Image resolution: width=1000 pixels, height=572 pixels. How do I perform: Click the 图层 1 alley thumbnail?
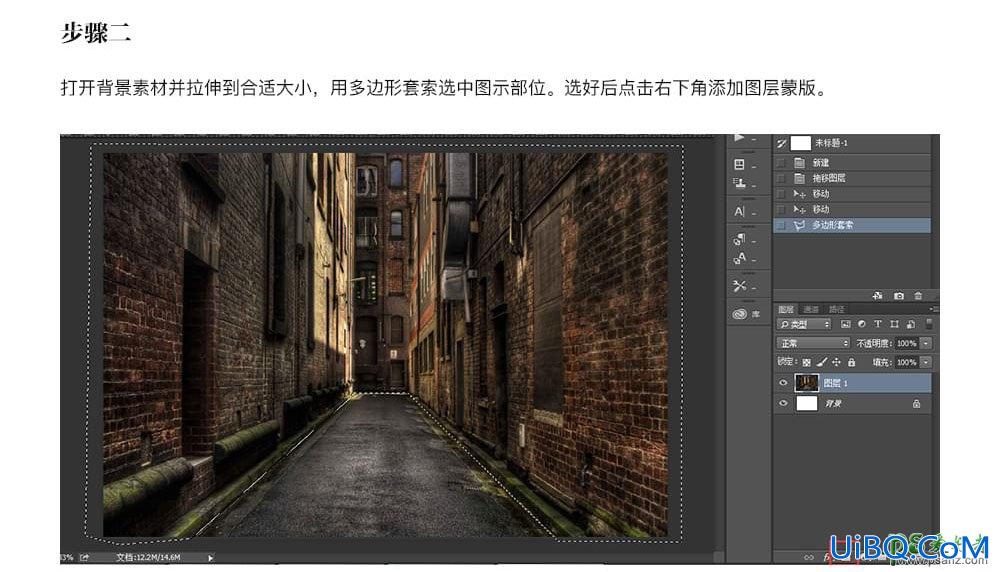(x=806, y=383)
